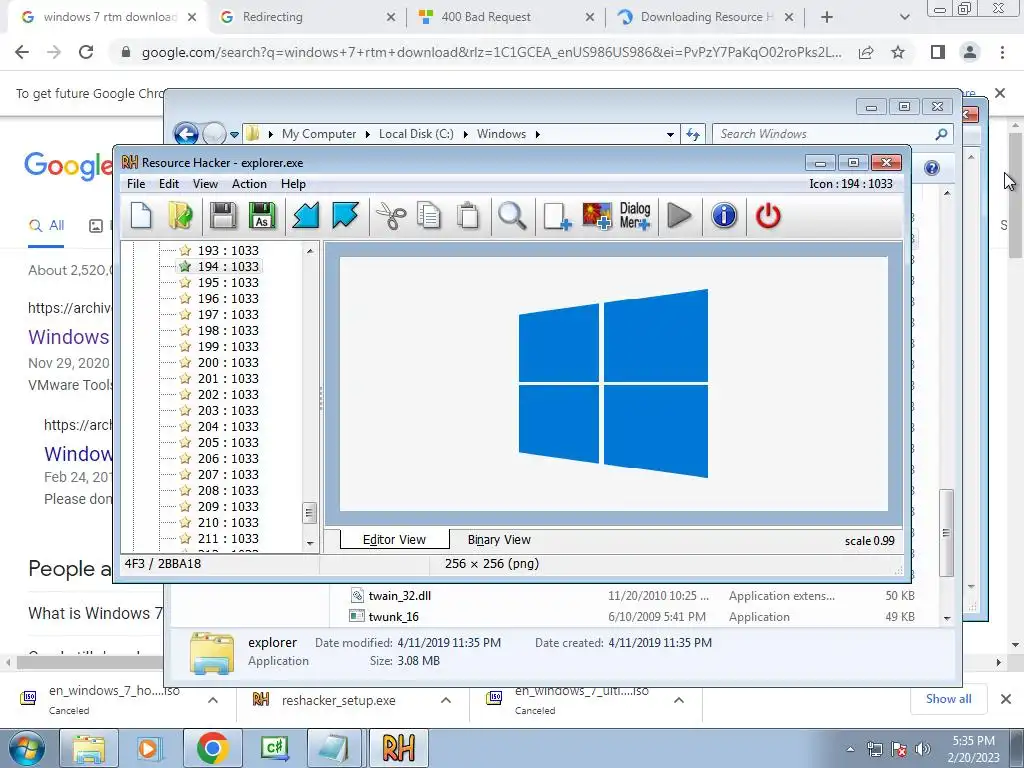Select icon resource 195 : 1033
This screenshot has width=1024, height=768.
228,283
